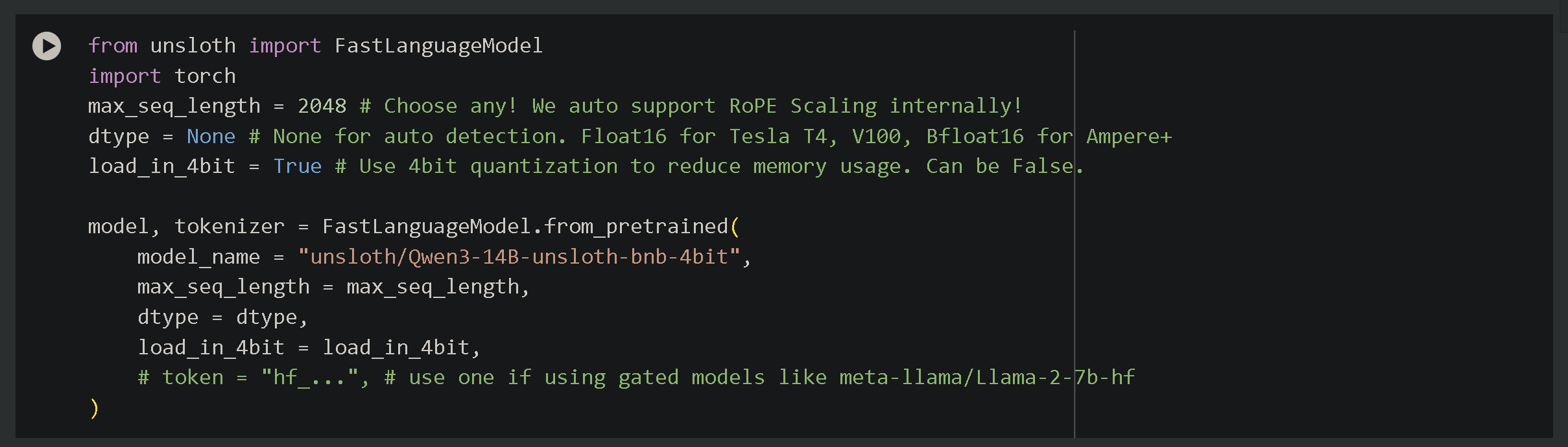Click the closing yellow parenthesis
This screenshot has height=447, width=1568.
[95, 408]
